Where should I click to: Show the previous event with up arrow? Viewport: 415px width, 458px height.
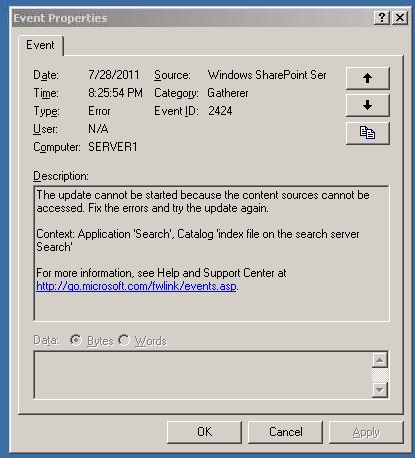[368, 78]
